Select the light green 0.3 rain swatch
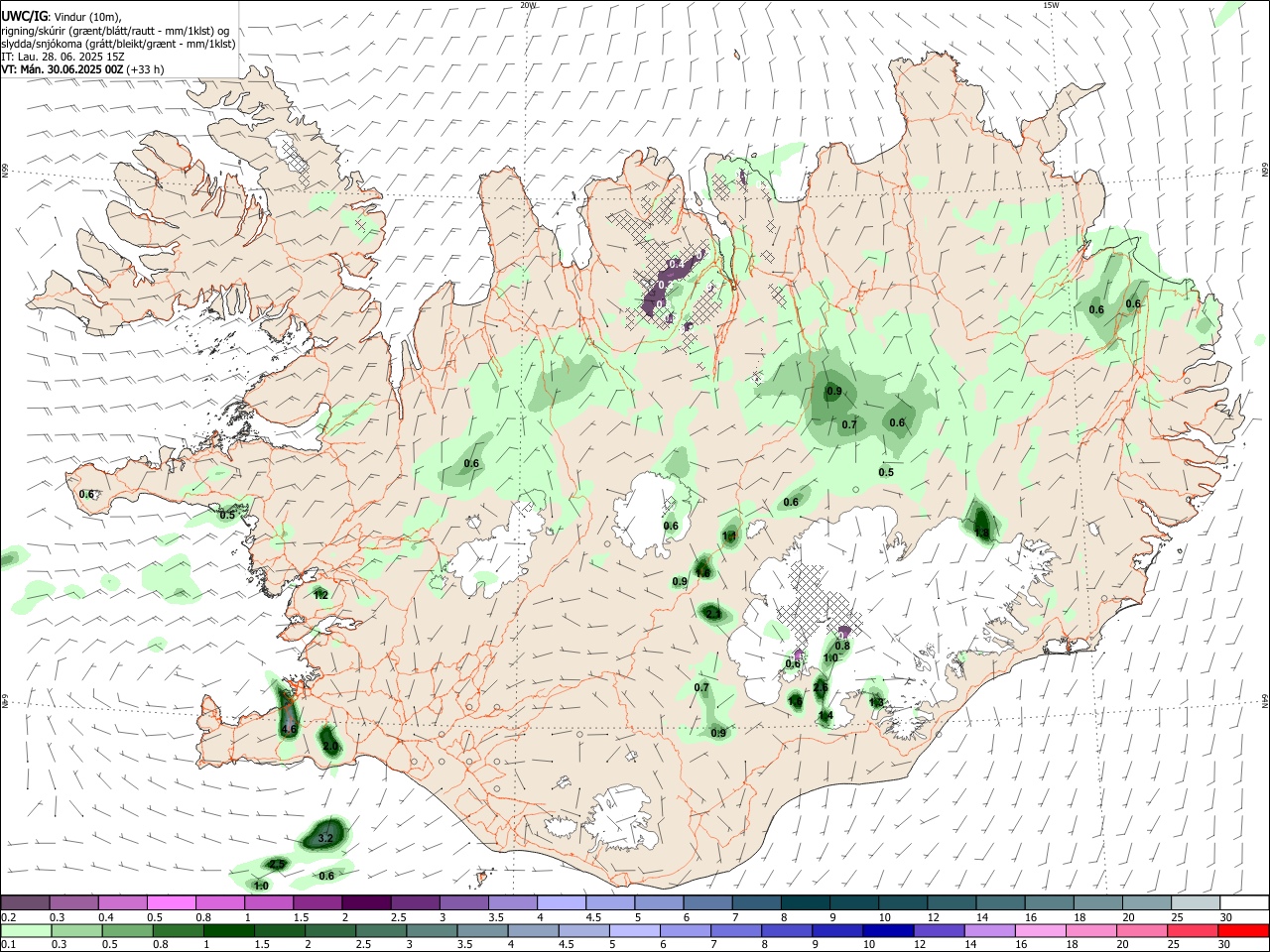Viewport: 1270px width, 952px height. [76, 930]
